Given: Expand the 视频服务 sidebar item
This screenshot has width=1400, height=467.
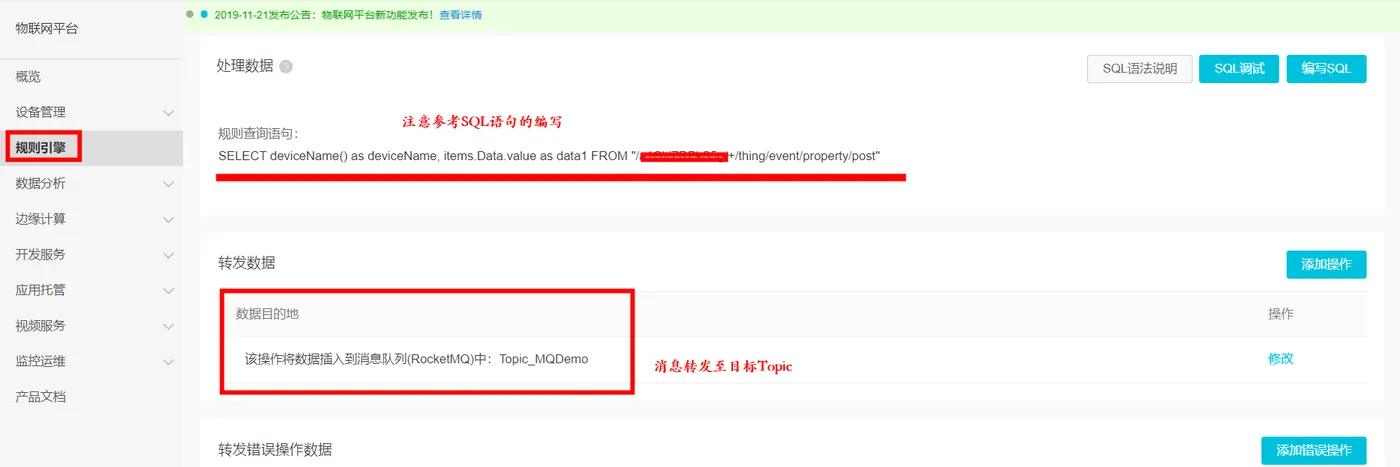Looking at the screenshot, I should 168,326.
